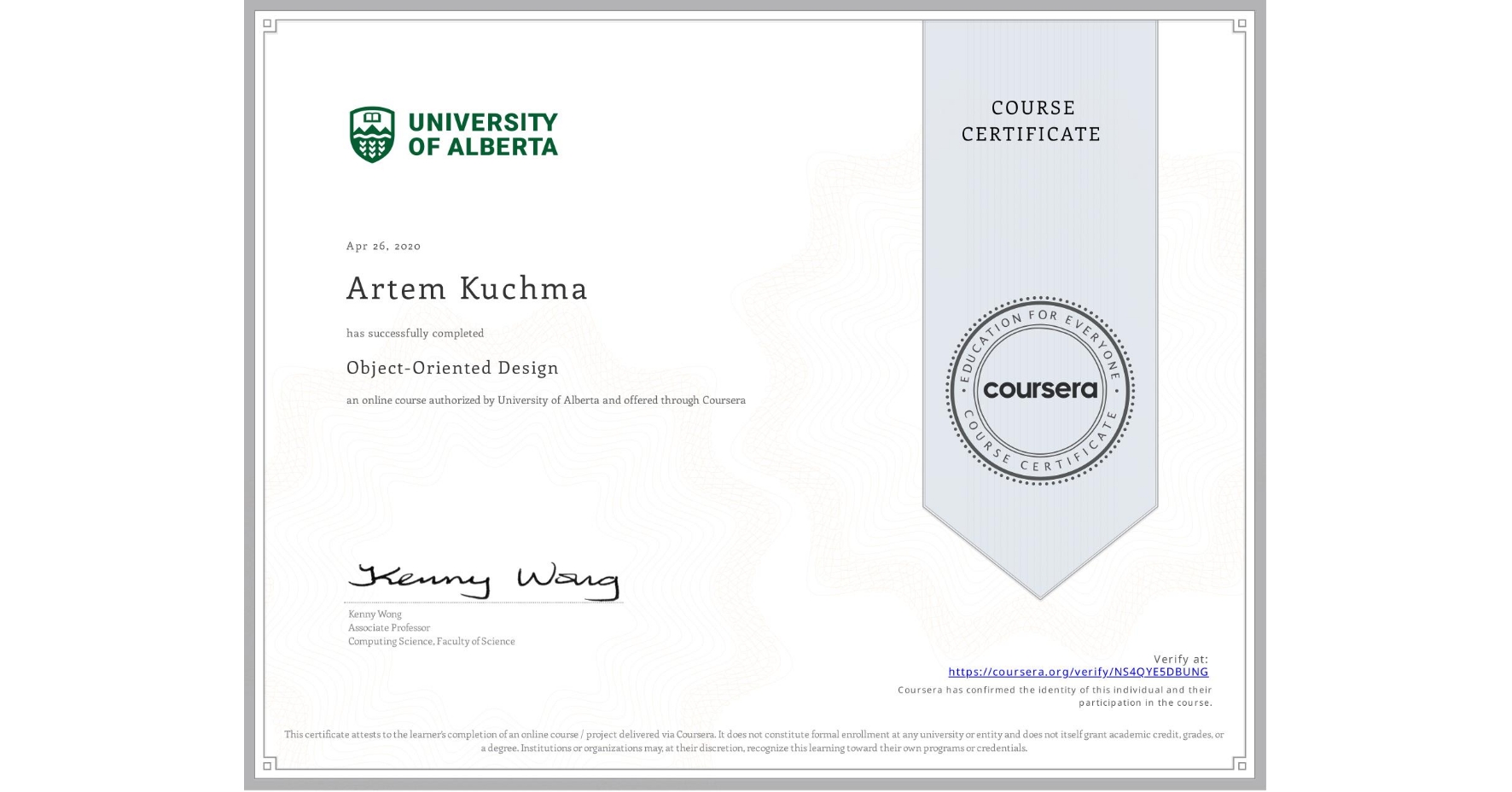This screenshot has height=792, width=1512.
Task: Click 'Associate Professor' title text
Action: (388, 627)
